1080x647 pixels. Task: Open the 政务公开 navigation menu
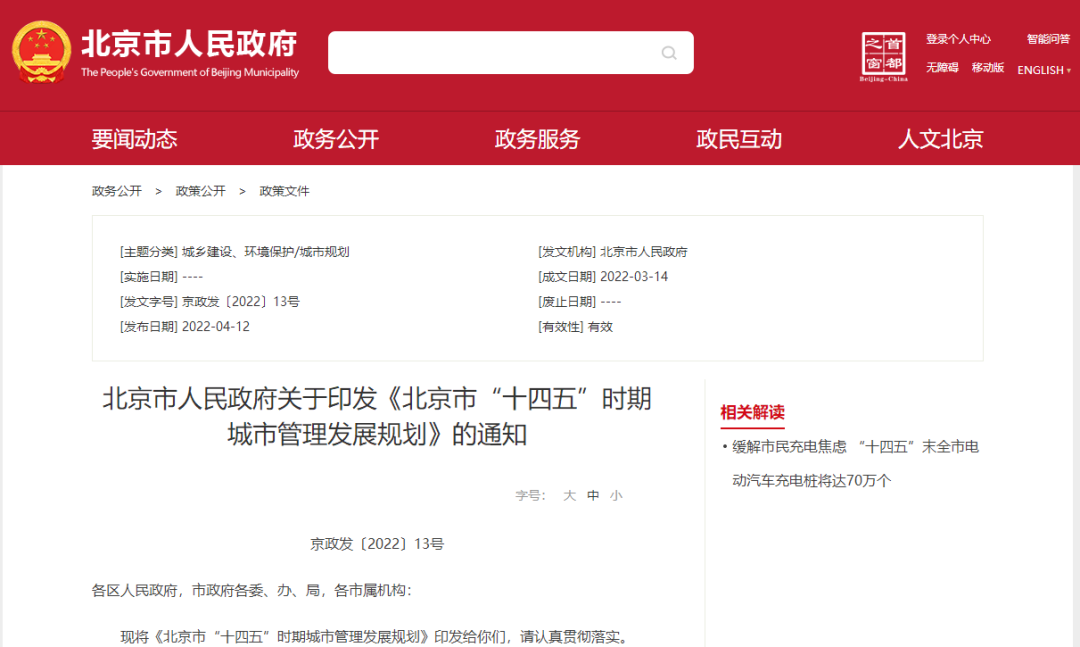coord(336,139)
